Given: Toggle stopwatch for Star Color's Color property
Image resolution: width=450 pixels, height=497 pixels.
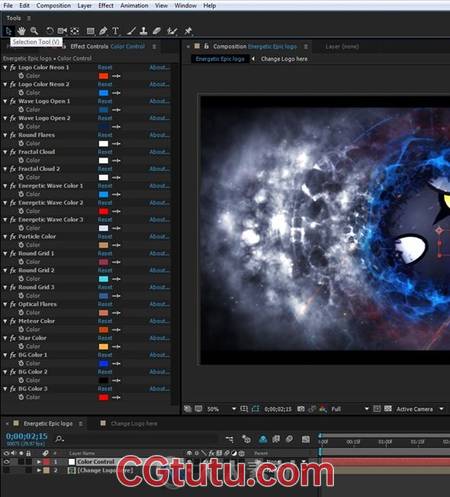Looking at the screenshot, I should coord(21,346).
